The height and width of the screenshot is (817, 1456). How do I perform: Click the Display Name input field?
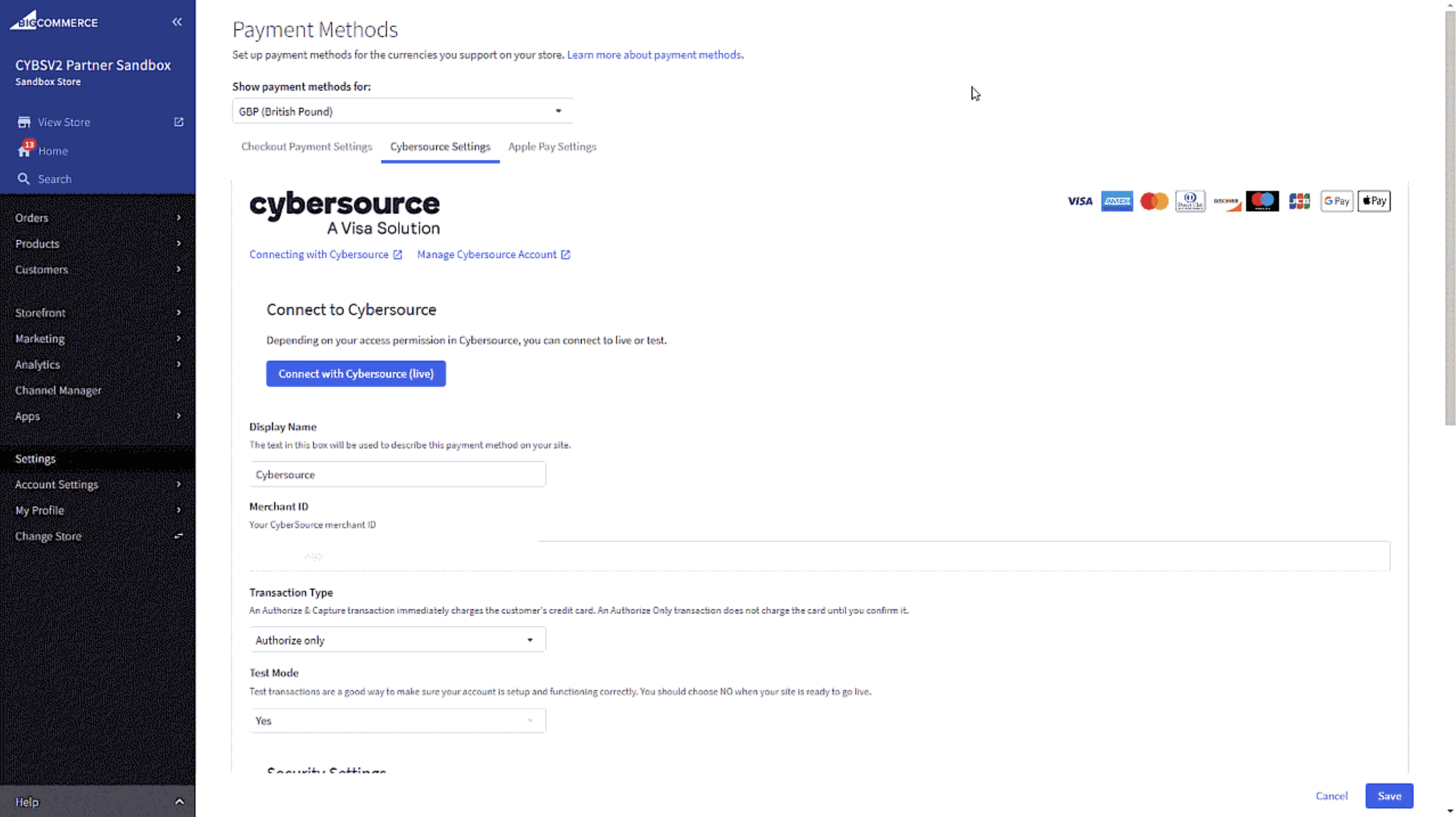coord(397,474)
